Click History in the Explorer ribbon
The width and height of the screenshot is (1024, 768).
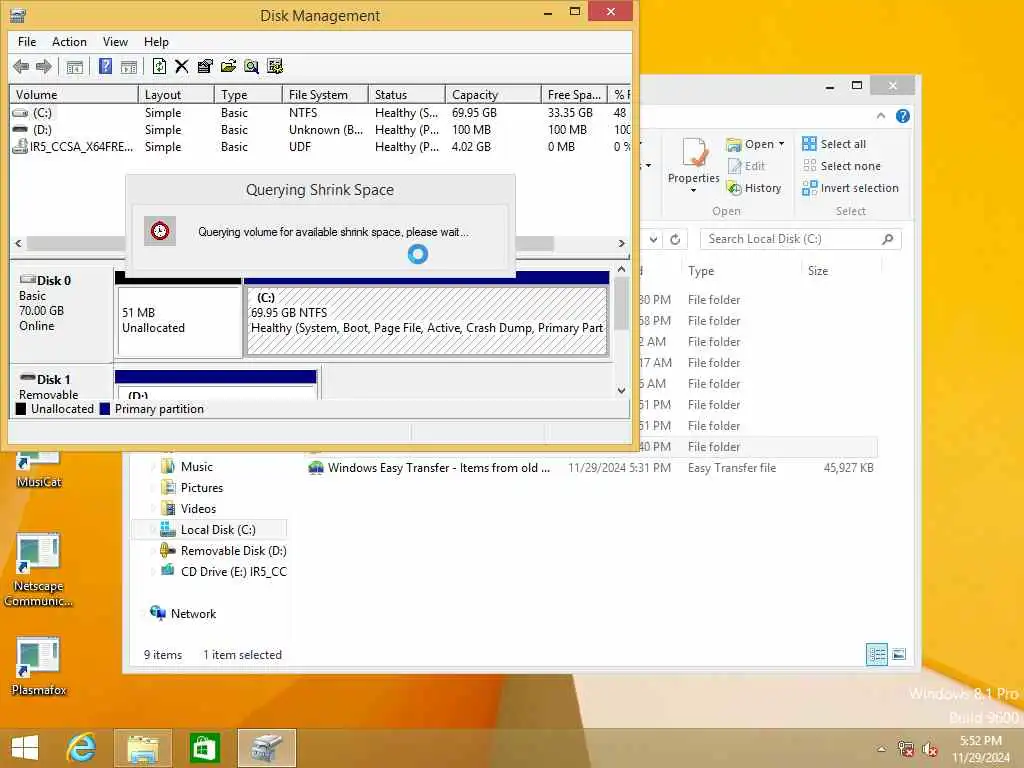click(754, 188)
